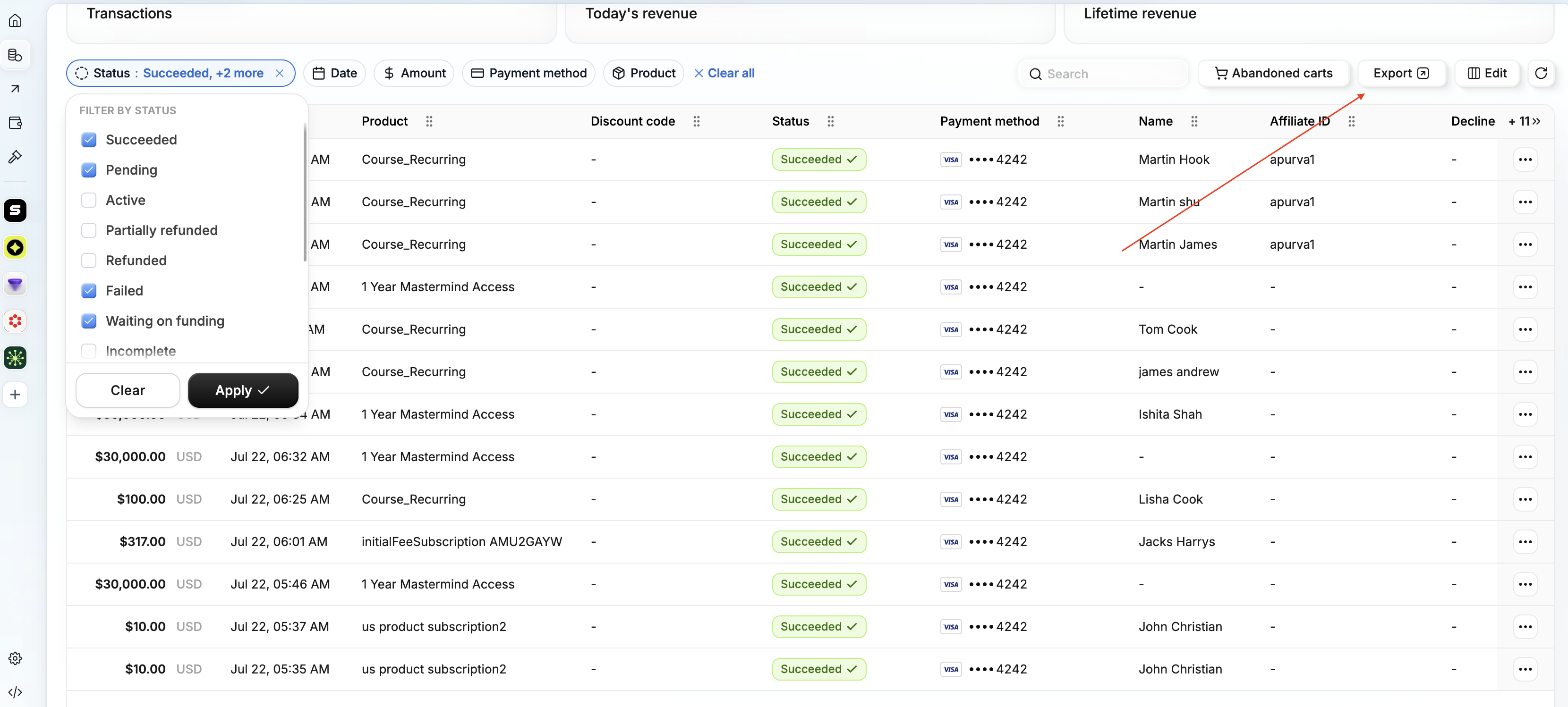Click the refresh icon button
This screenshot has height=707, width=1568.
(1541, 73)
